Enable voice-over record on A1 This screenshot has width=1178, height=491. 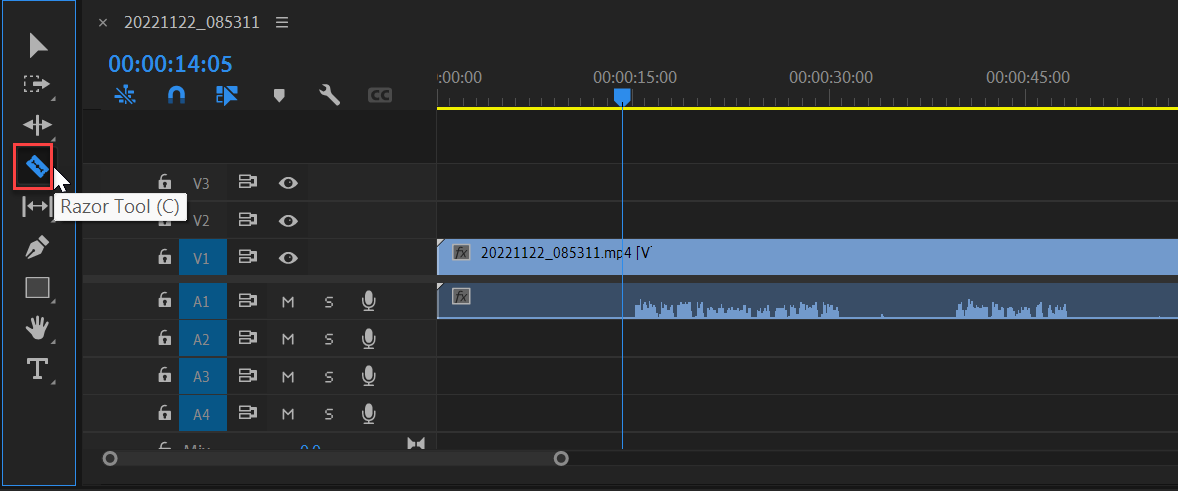[x=368, y=301]
